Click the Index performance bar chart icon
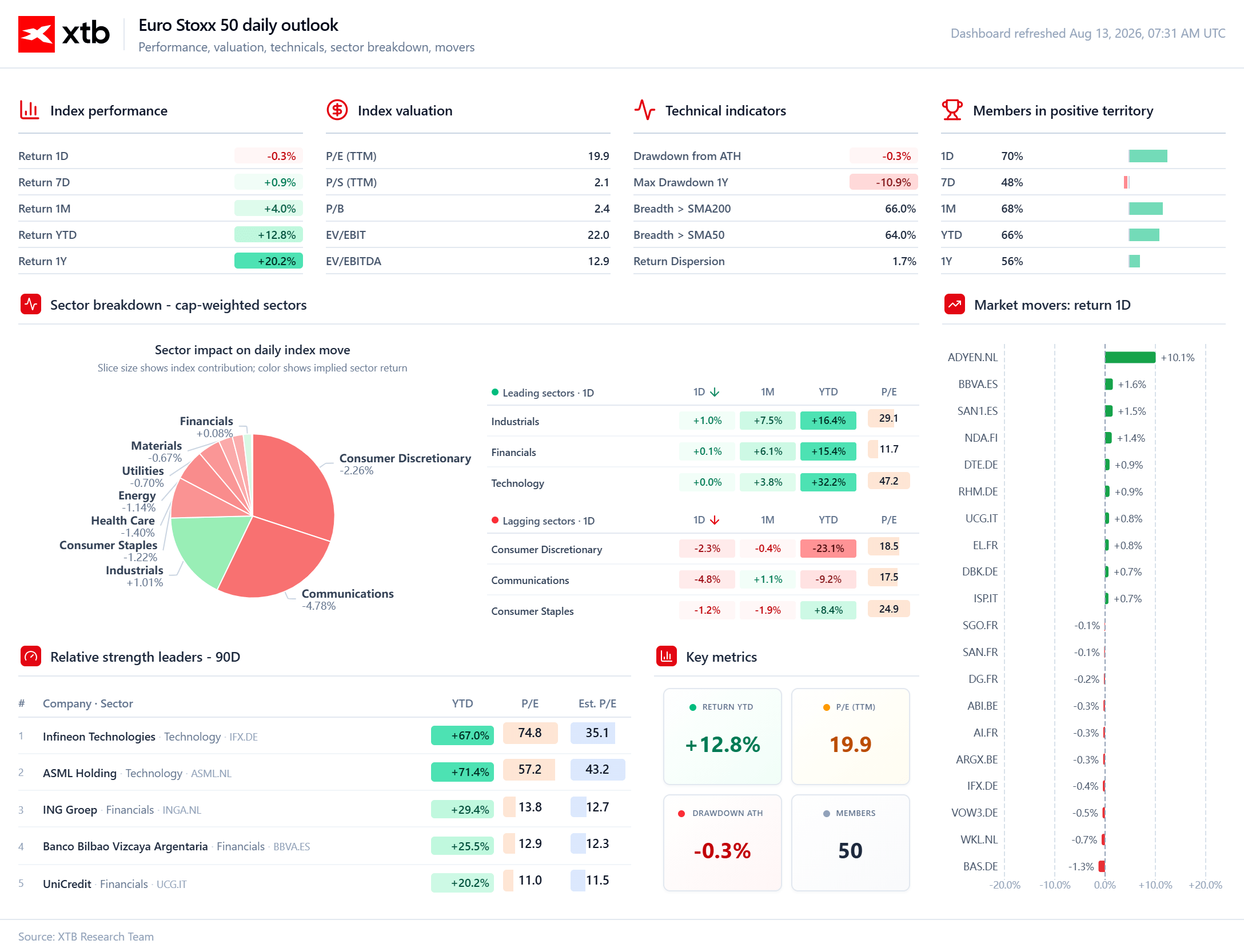The height and width of the screenshot is (952, 1244). [x=29, y=110]
